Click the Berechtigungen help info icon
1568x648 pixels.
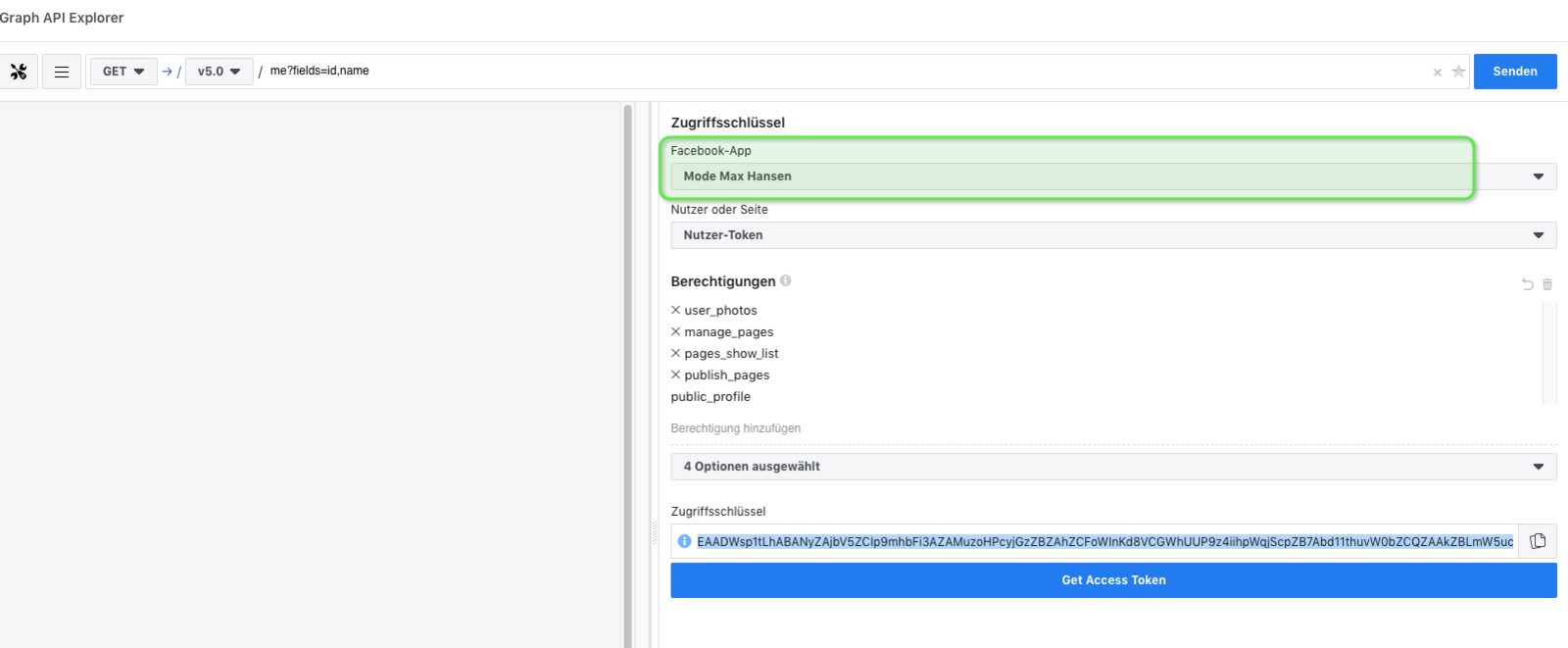coord(785,280)
